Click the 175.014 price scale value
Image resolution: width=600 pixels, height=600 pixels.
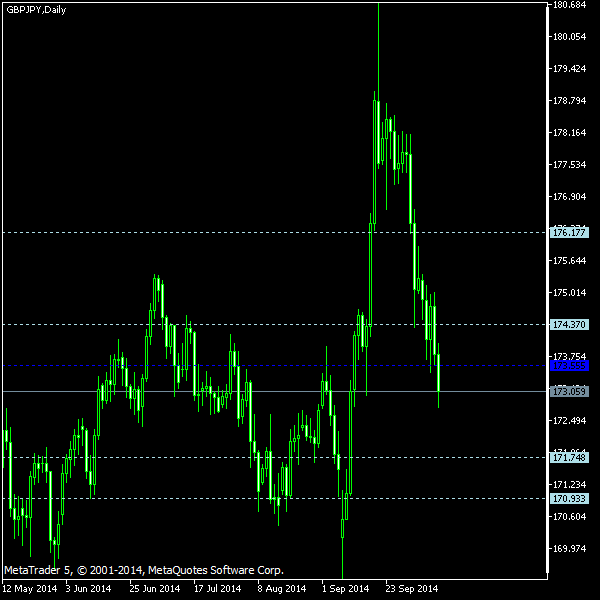tap(569, 293)
